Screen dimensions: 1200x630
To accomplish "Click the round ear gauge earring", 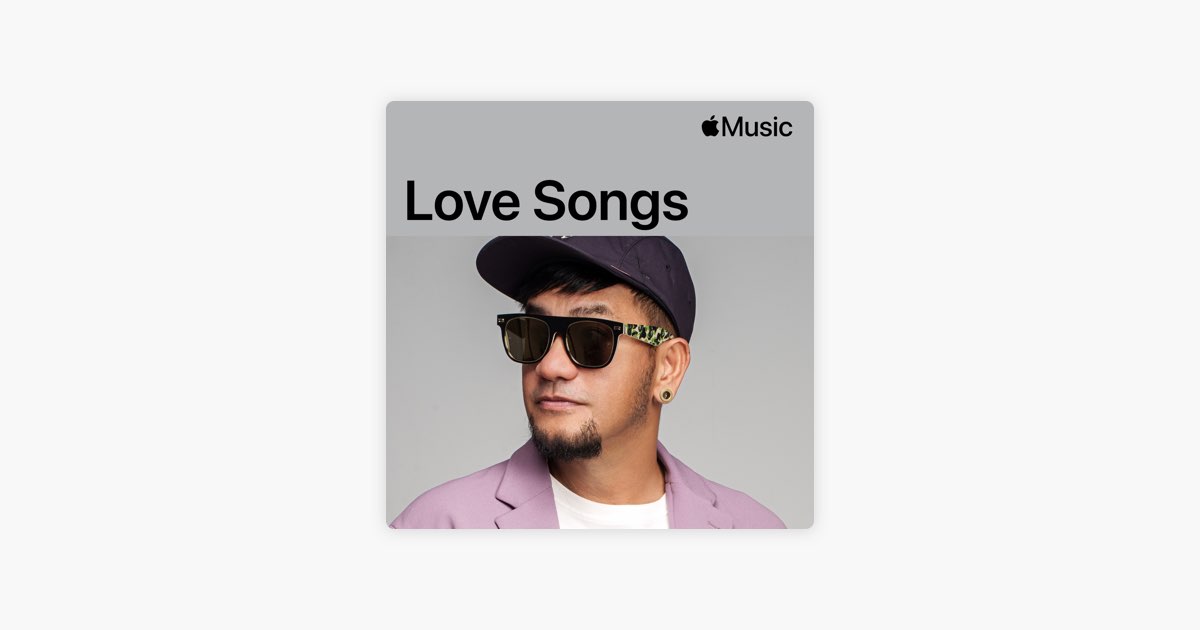I will 665,396.
